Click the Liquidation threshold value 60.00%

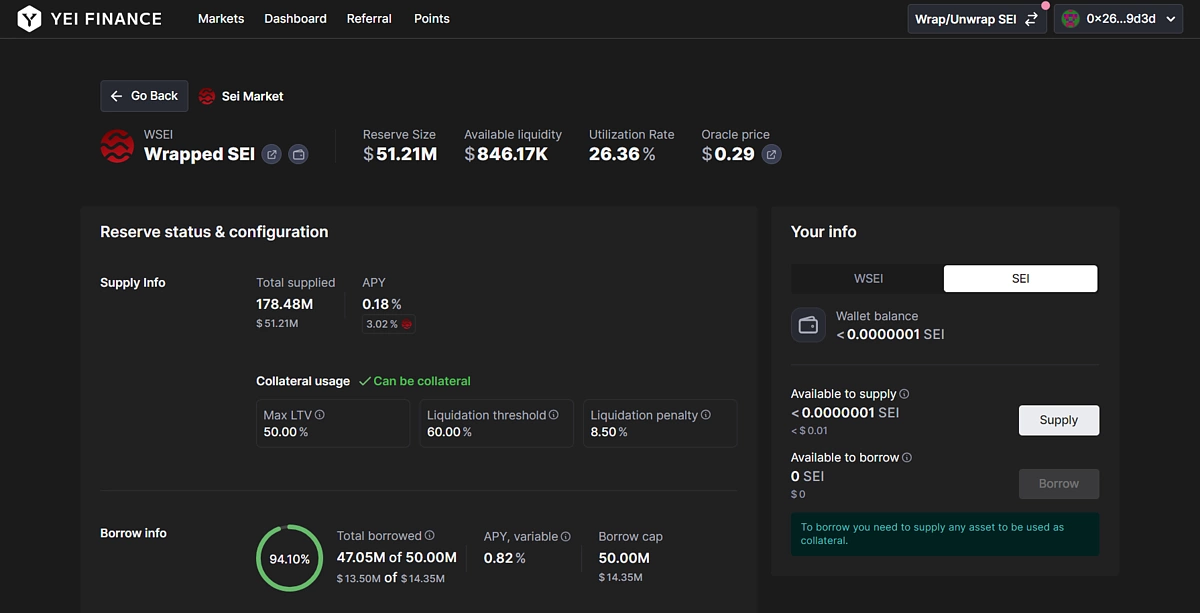449,432
